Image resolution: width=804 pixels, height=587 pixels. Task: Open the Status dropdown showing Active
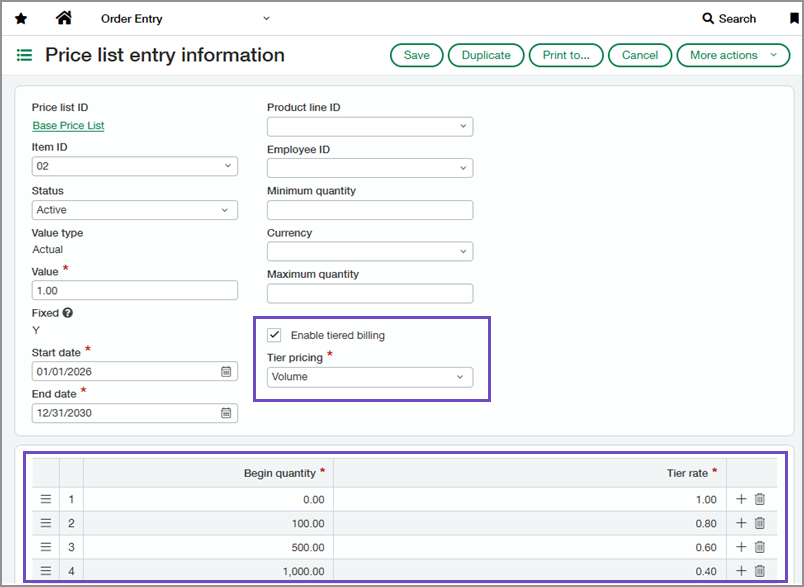135,210
